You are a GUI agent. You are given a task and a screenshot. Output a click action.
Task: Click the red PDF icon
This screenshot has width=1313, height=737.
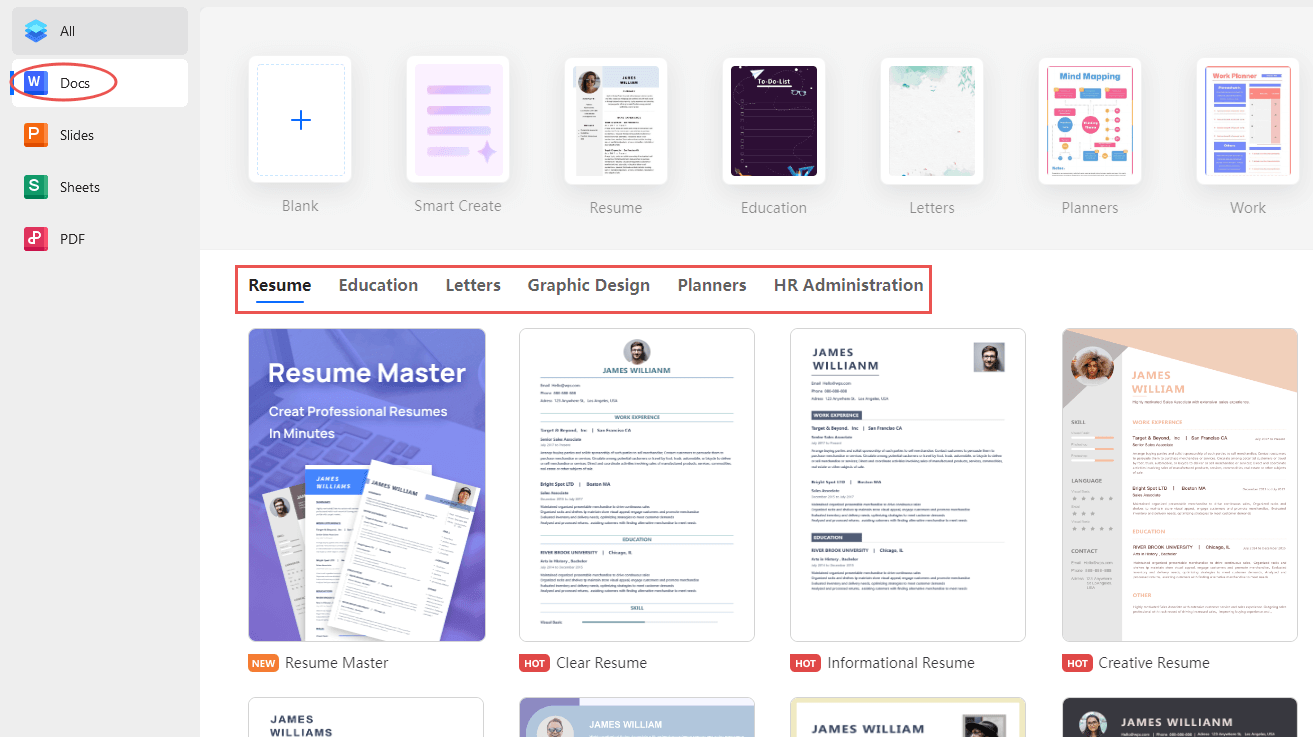(x=36, y=239)
